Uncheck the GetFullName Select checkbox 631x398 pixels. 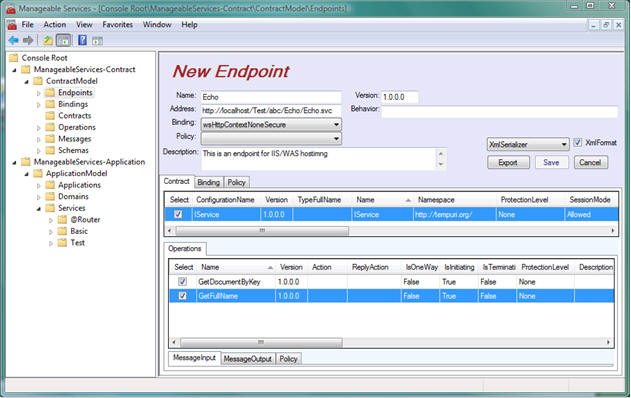182,296
